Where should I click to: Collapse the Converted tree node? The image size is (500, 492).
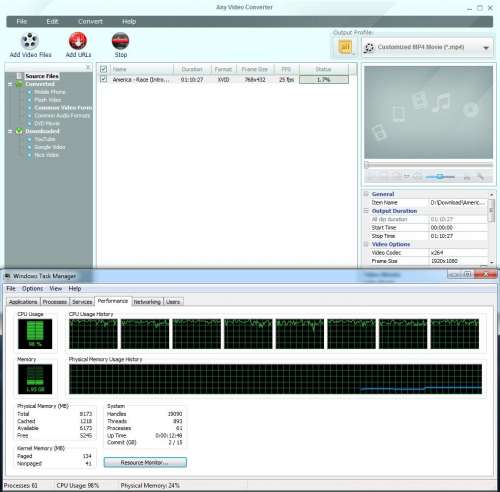point(10,84)
